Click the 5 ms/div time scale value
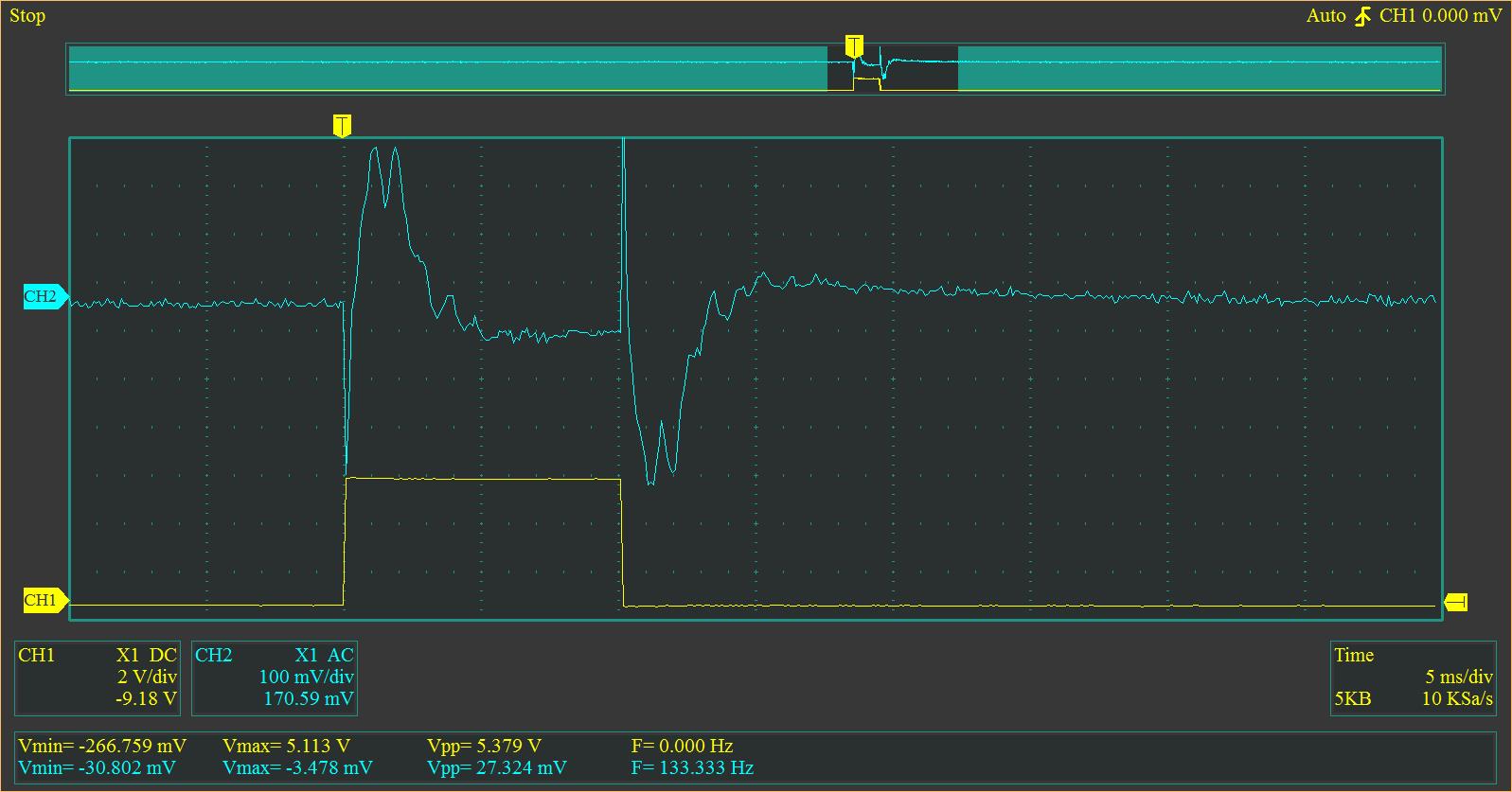This screenshot has width=1512, height=792. (1459, 678)
